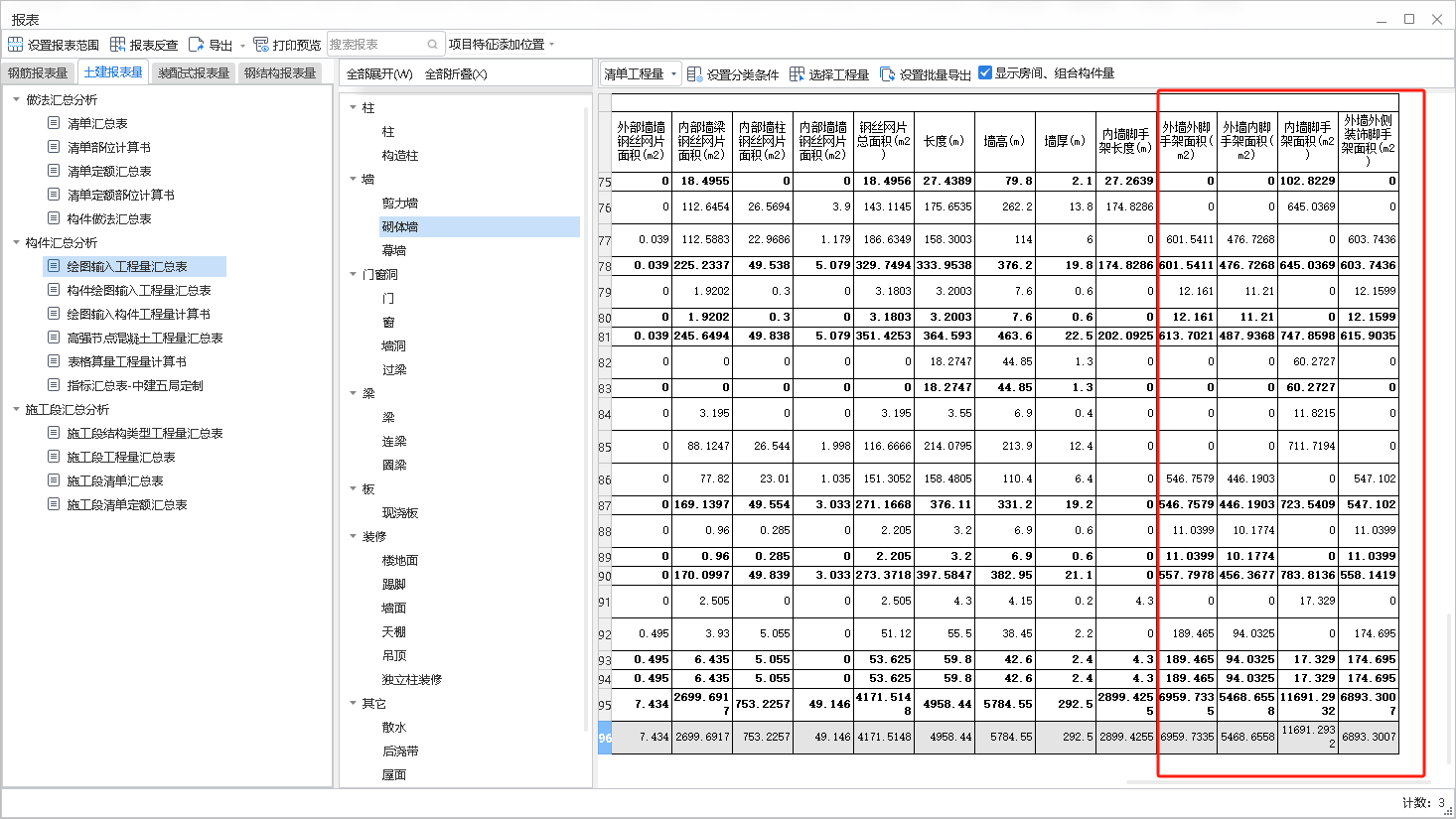Open 设置报表范围 settings
The height and width of the screenshot is (819, 1456).
54,45
